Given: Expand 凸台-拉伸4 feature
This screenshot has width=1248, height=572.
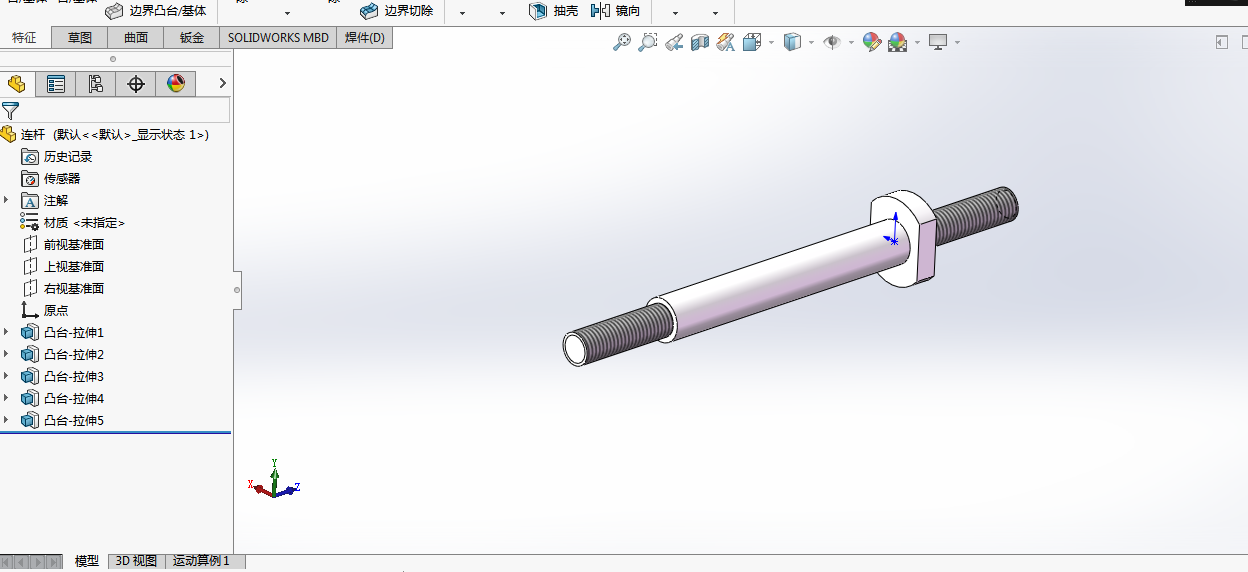Looking at the screenshot, I should [x=6, y=398].
